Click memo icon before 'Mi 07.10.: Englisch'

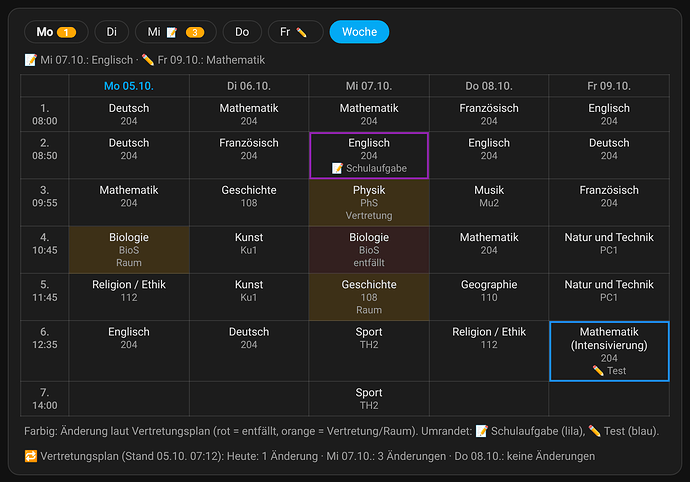click(31, 60)
